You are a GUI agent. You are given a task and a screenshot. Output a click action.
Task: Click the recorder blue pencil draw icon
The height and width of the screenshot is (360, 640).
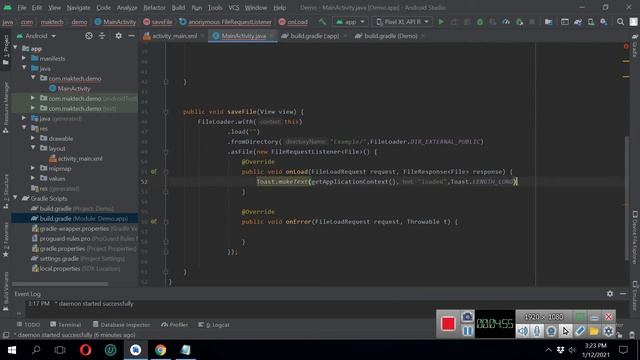(580, 331)
